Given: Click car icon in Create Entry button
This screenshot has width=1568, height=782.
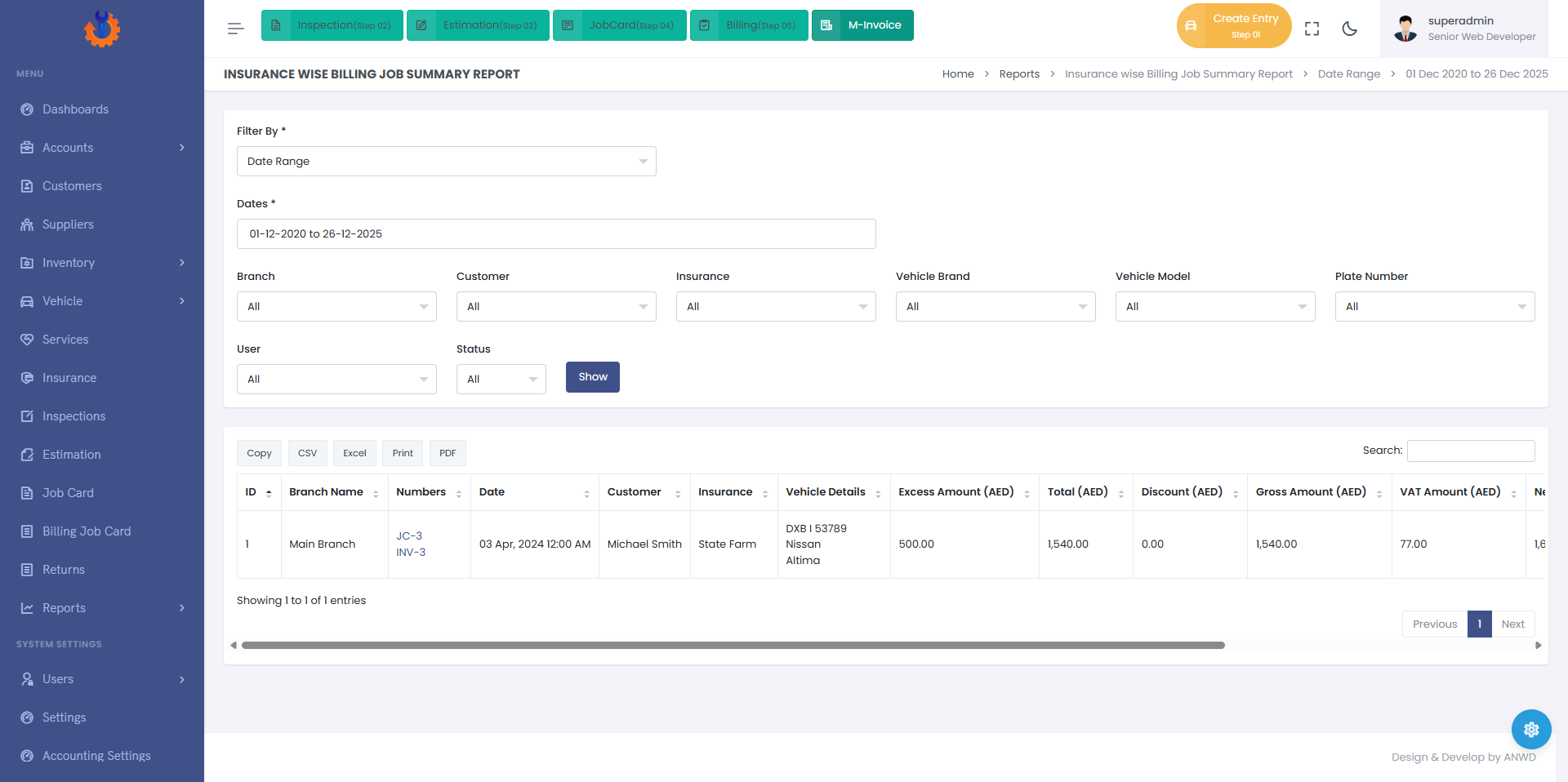Looking at the screenshot, I should pos(1191,26).
